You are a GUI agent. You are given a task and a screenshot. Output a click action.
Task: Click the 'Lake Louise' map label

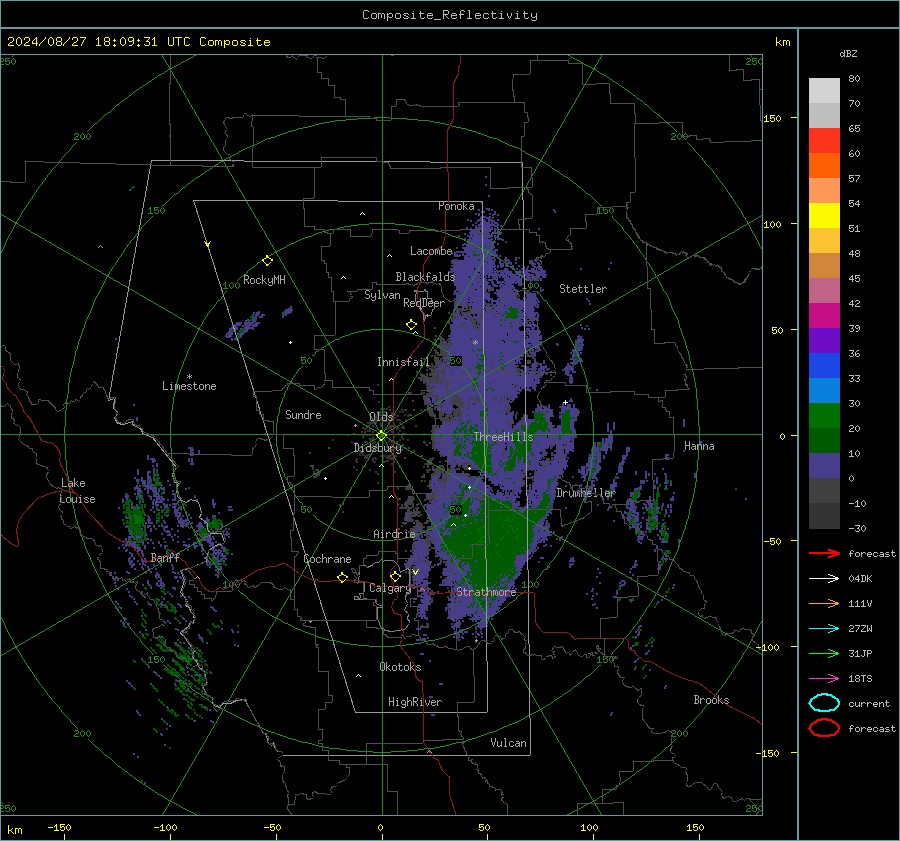pos(77,491)
